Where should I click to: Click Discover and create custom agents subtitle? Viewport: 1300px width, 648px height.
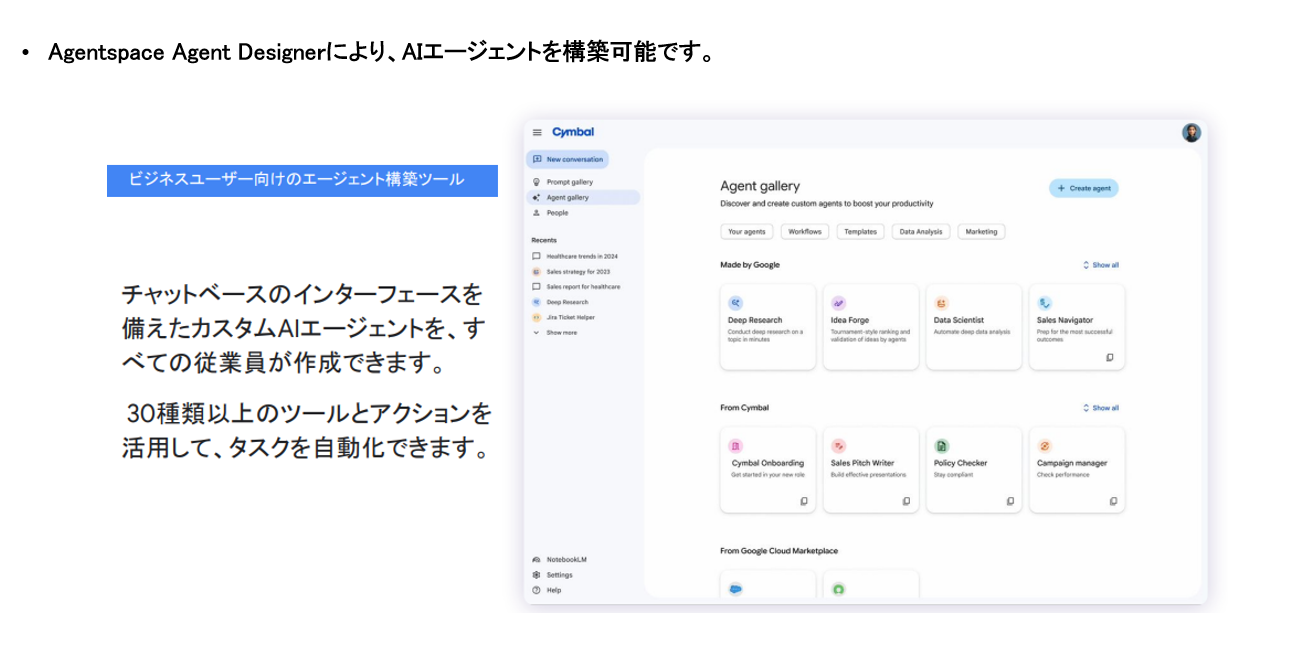click(827, 203)
